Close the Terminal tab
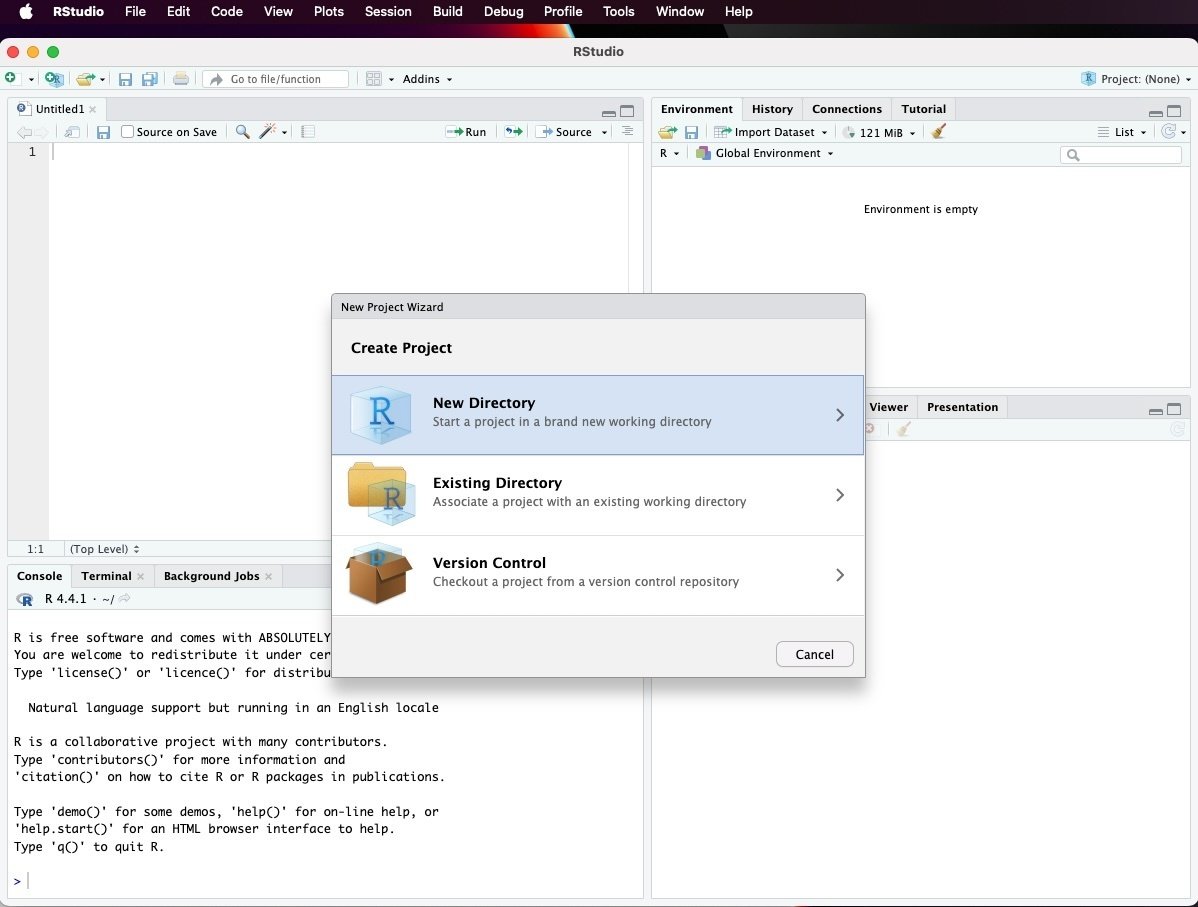Image resolution: width=1198 pixels, height=907 pixels. pos(141,576)
